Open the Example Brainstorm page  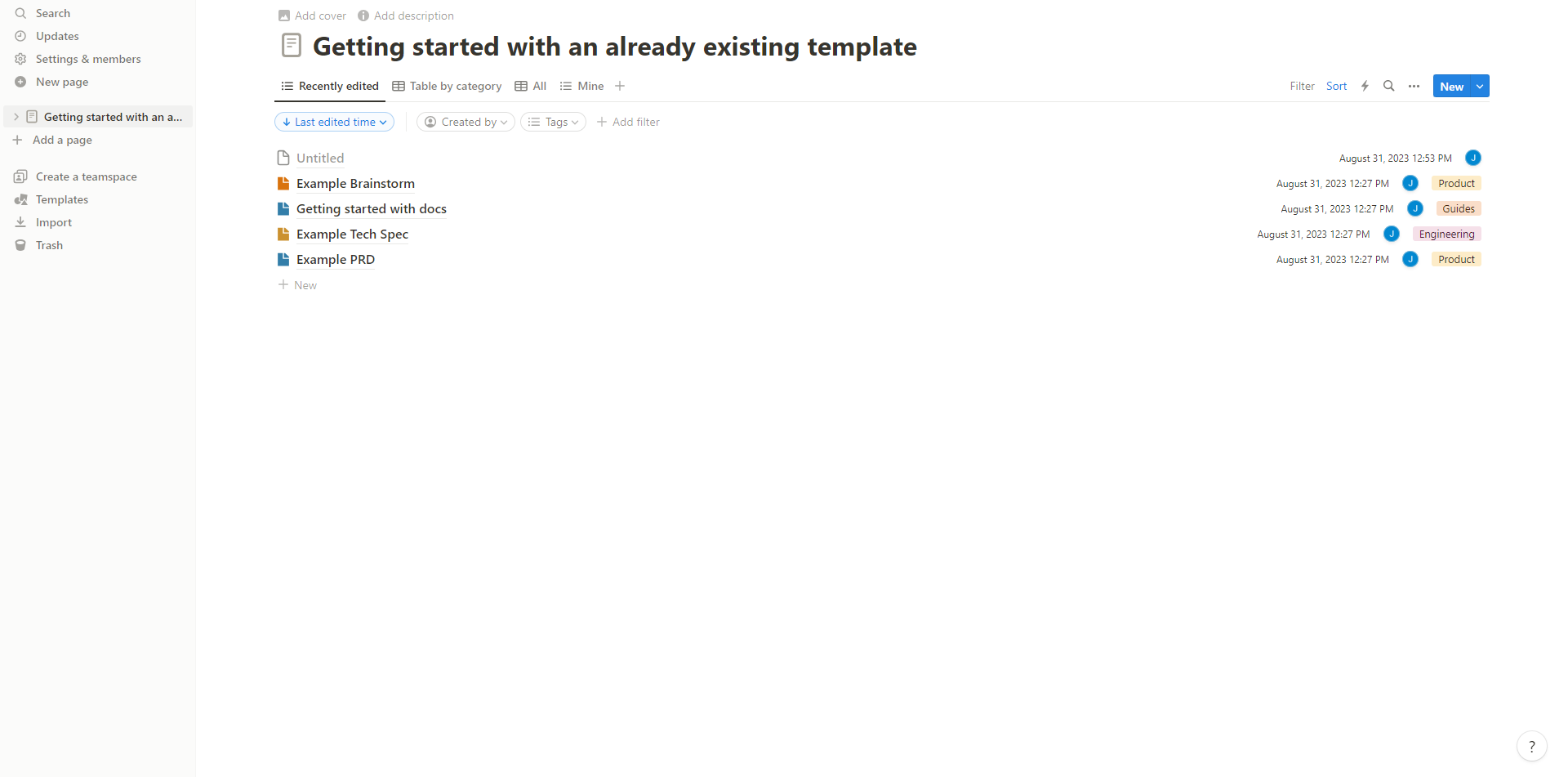(354, 183)
